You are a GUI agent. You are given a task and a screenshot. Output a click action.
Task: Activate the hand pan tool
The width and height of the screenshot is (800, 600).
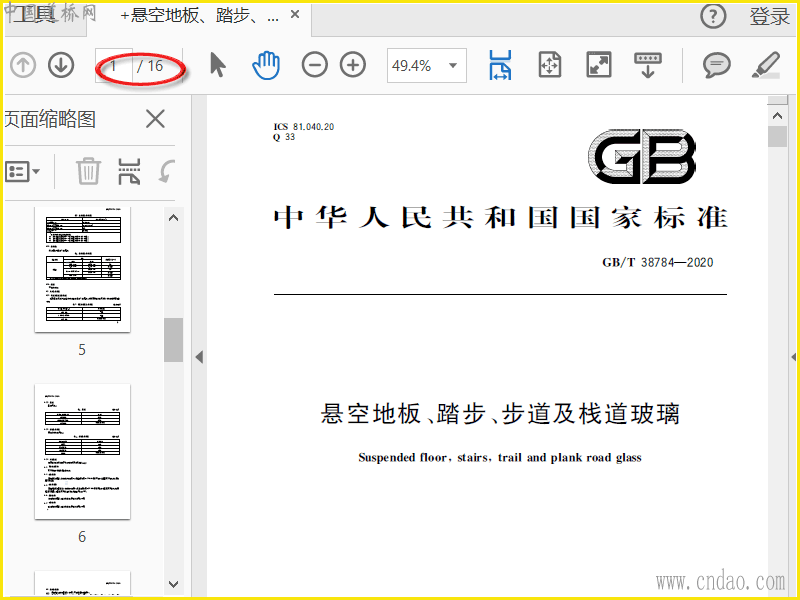[x=266, y=65]
